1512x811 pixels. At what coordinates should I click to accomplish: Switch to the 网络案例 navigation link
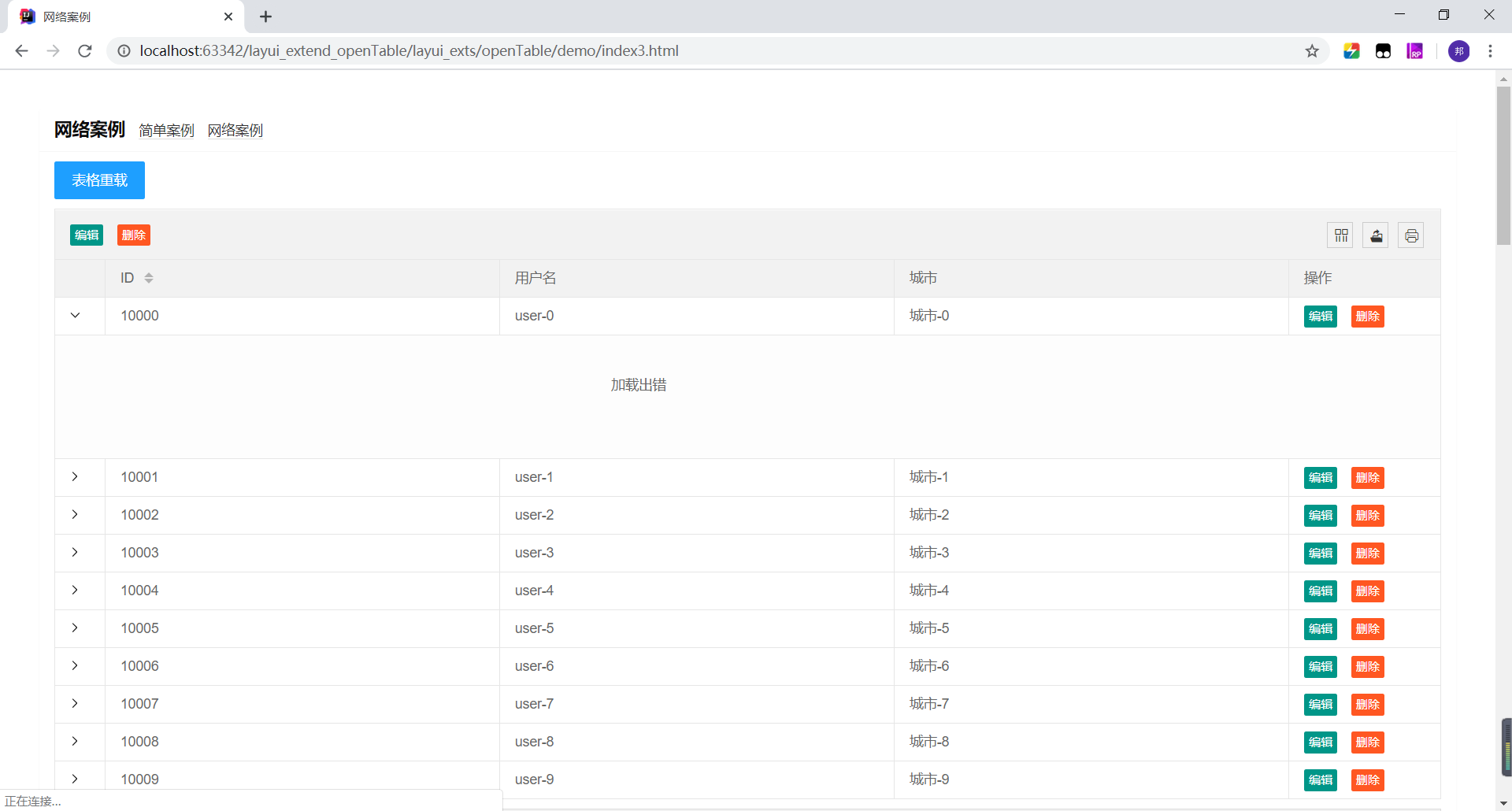point(235,131)
